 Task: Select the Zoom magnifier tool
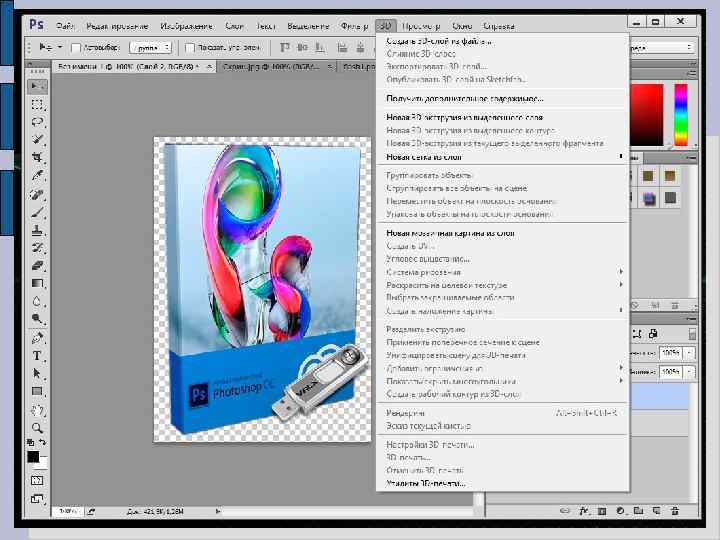coord(37,428)
